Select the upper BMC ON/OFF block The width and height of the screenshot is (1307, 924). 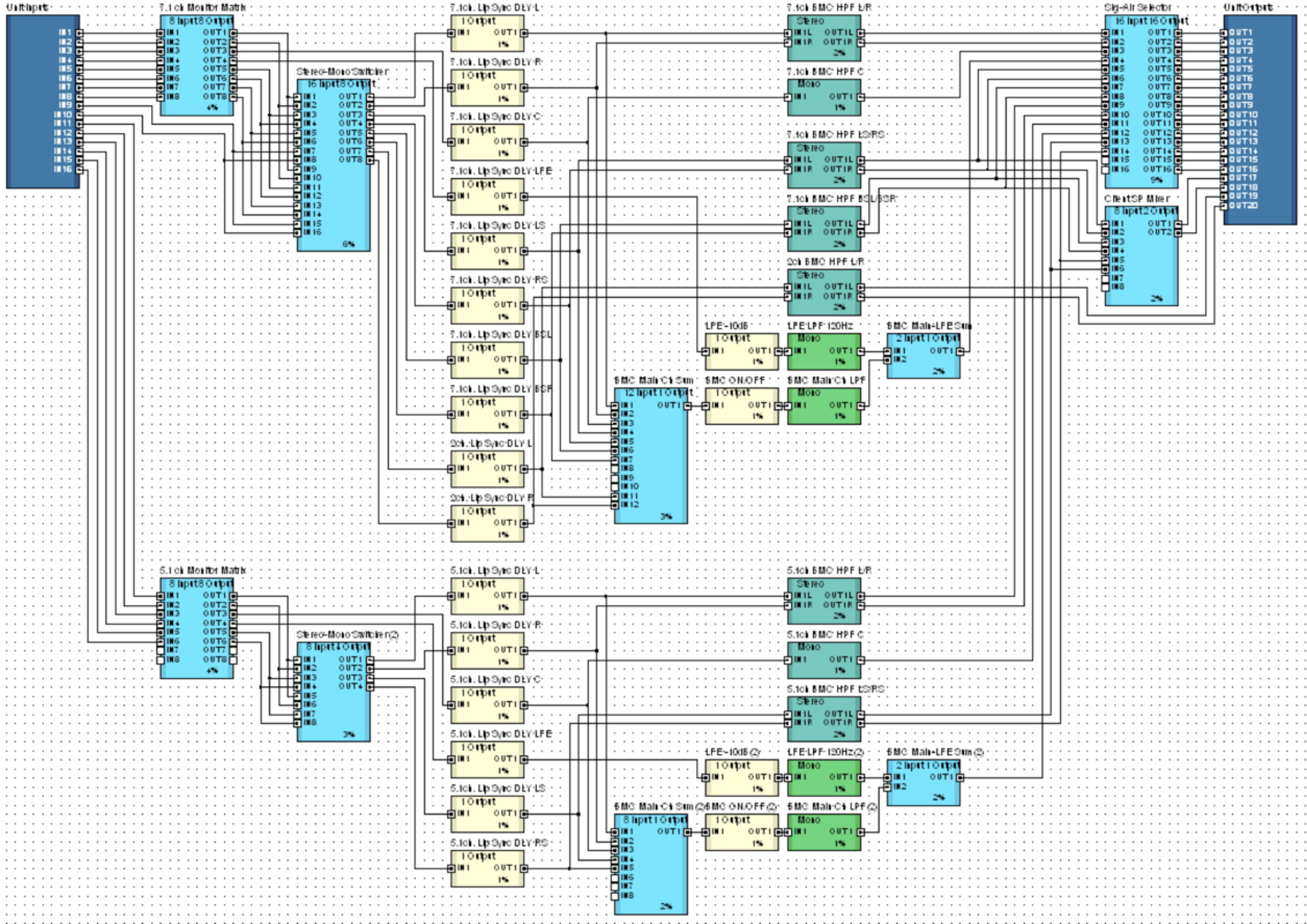[x=742, y=406]
